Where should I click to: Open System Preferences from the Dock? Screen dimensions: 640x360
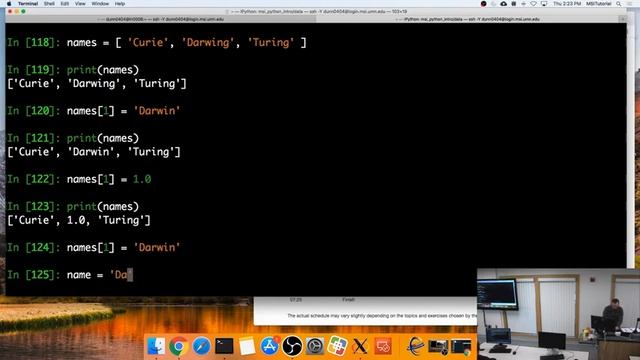[315, 346]
